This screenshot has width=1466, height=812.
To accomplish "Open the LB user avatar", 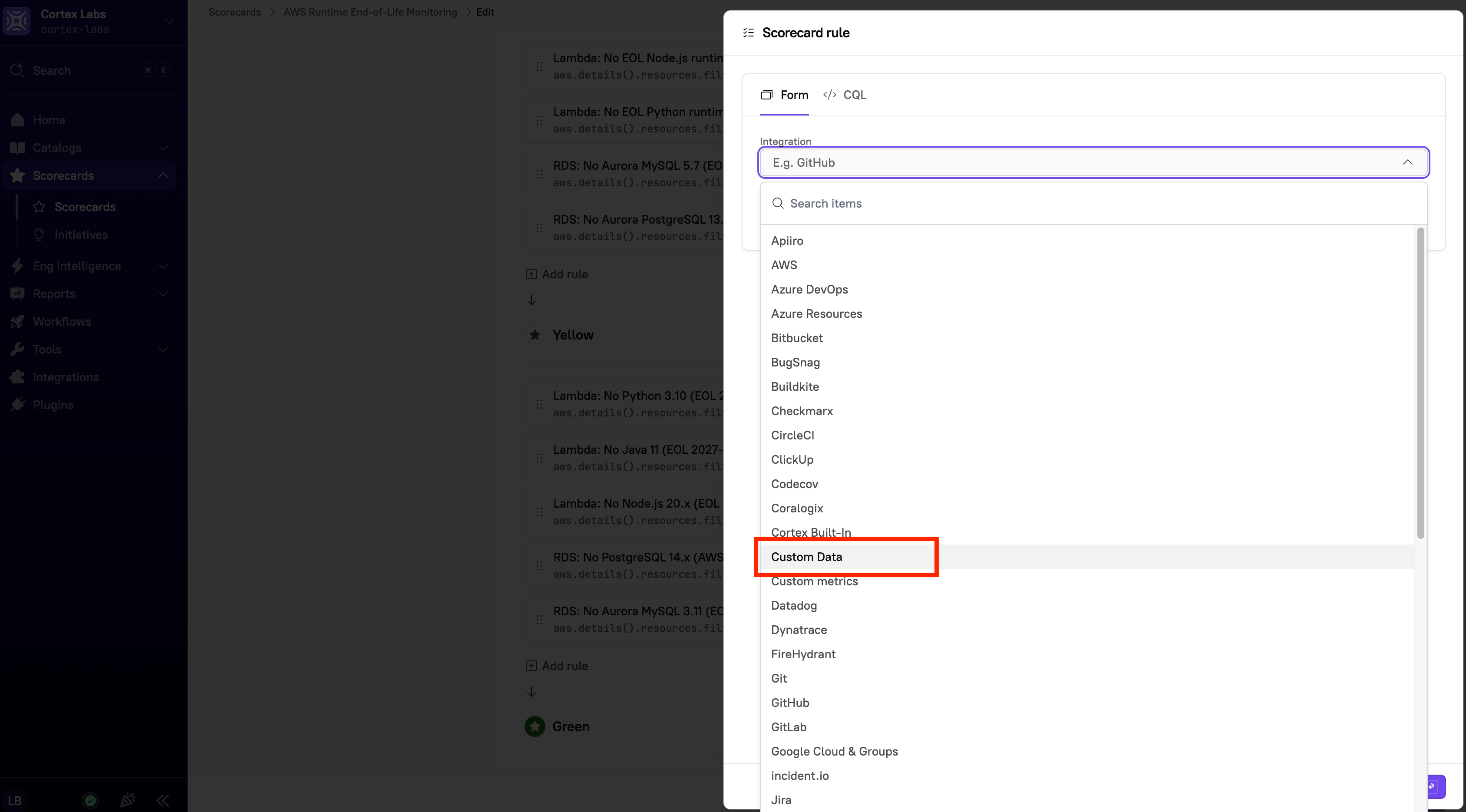I will 15,801.
